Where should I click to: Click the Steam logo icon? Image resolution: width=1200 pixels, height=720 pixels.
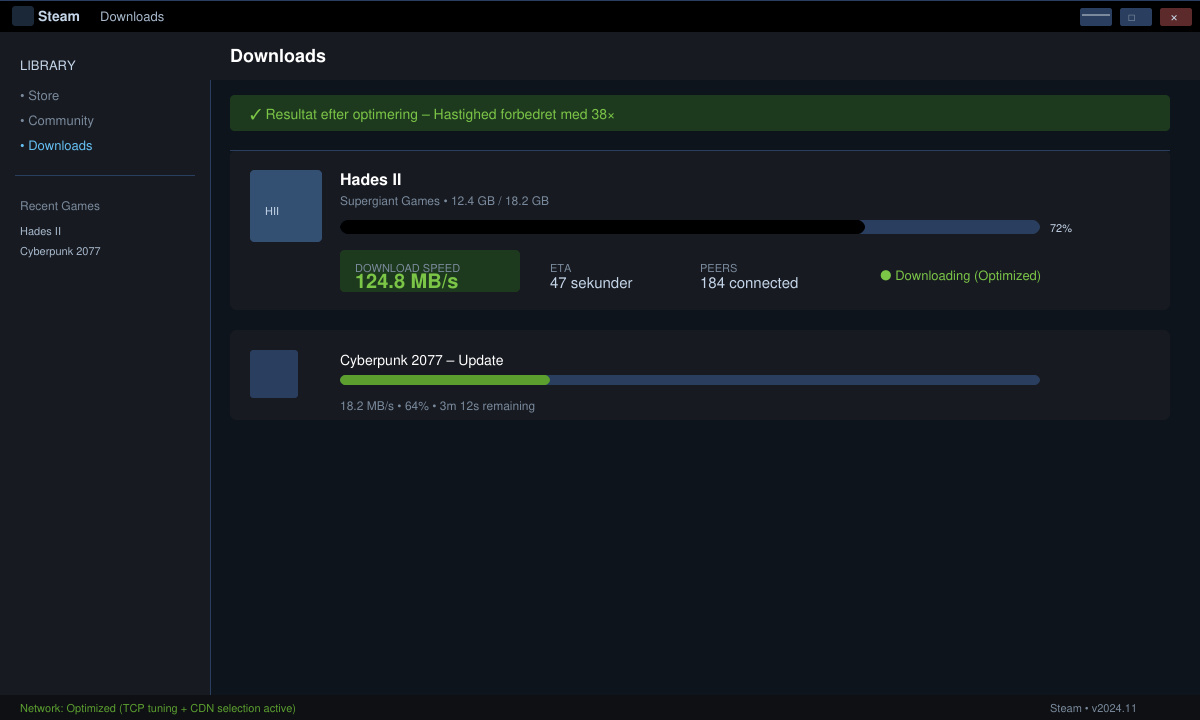coord(23,16)
